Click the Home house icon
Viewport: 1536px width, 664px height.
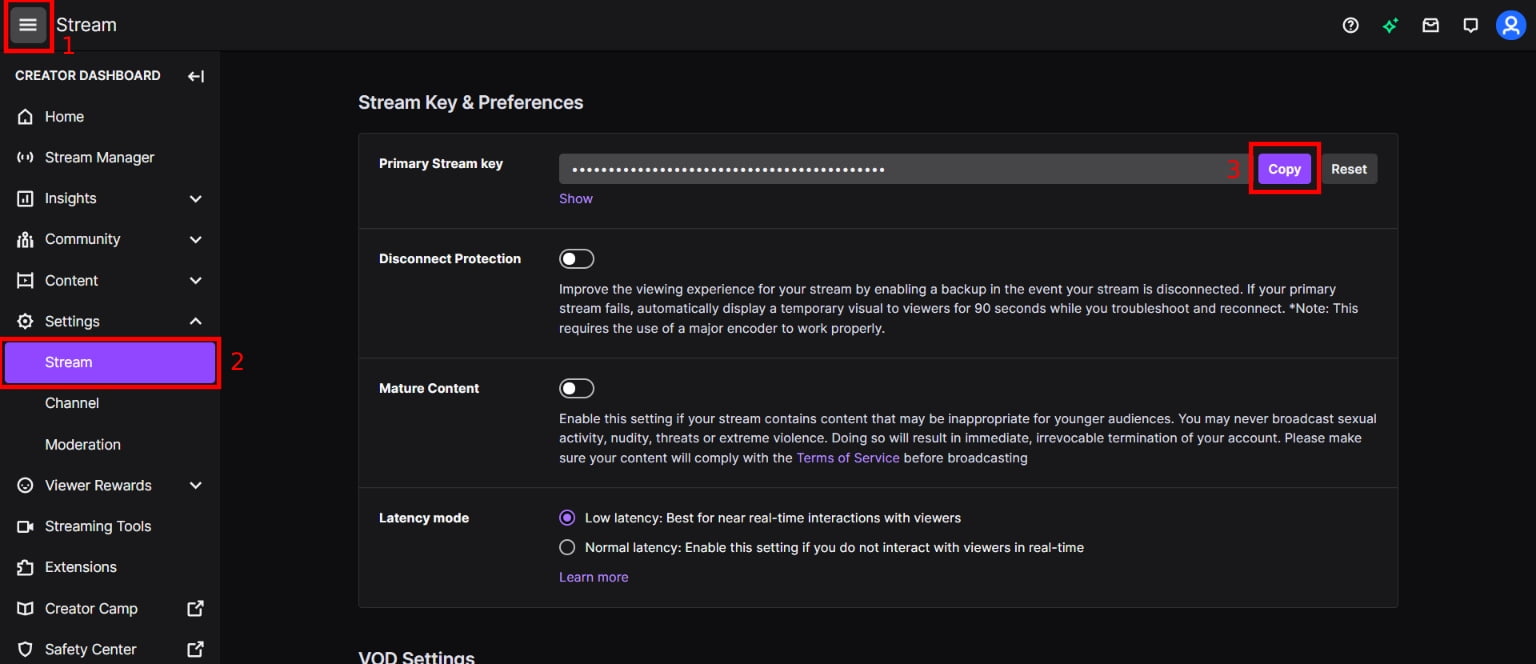click(26, 117)
